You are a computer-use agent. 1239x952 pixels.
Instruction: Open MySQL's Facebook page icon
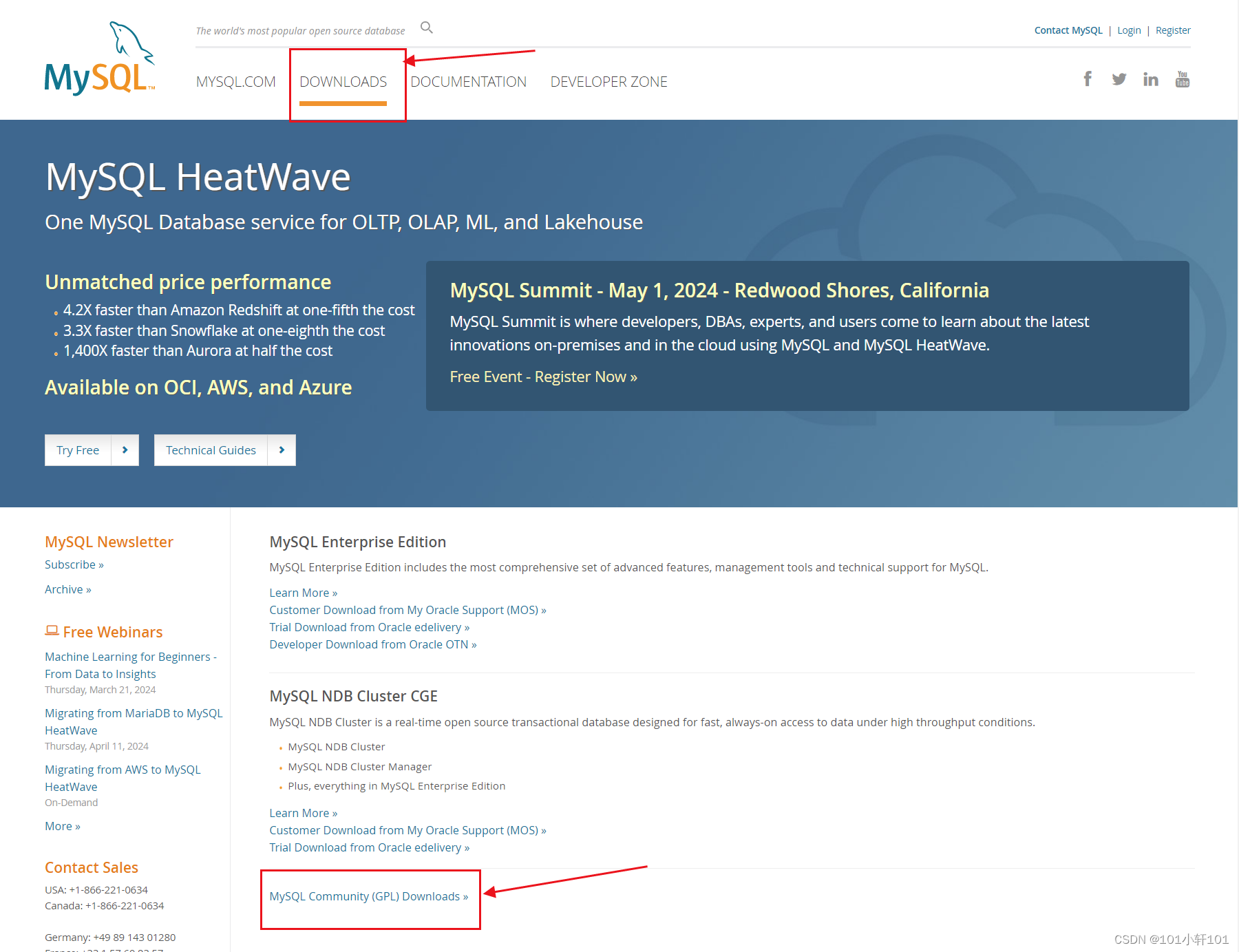pos(1088,79)
